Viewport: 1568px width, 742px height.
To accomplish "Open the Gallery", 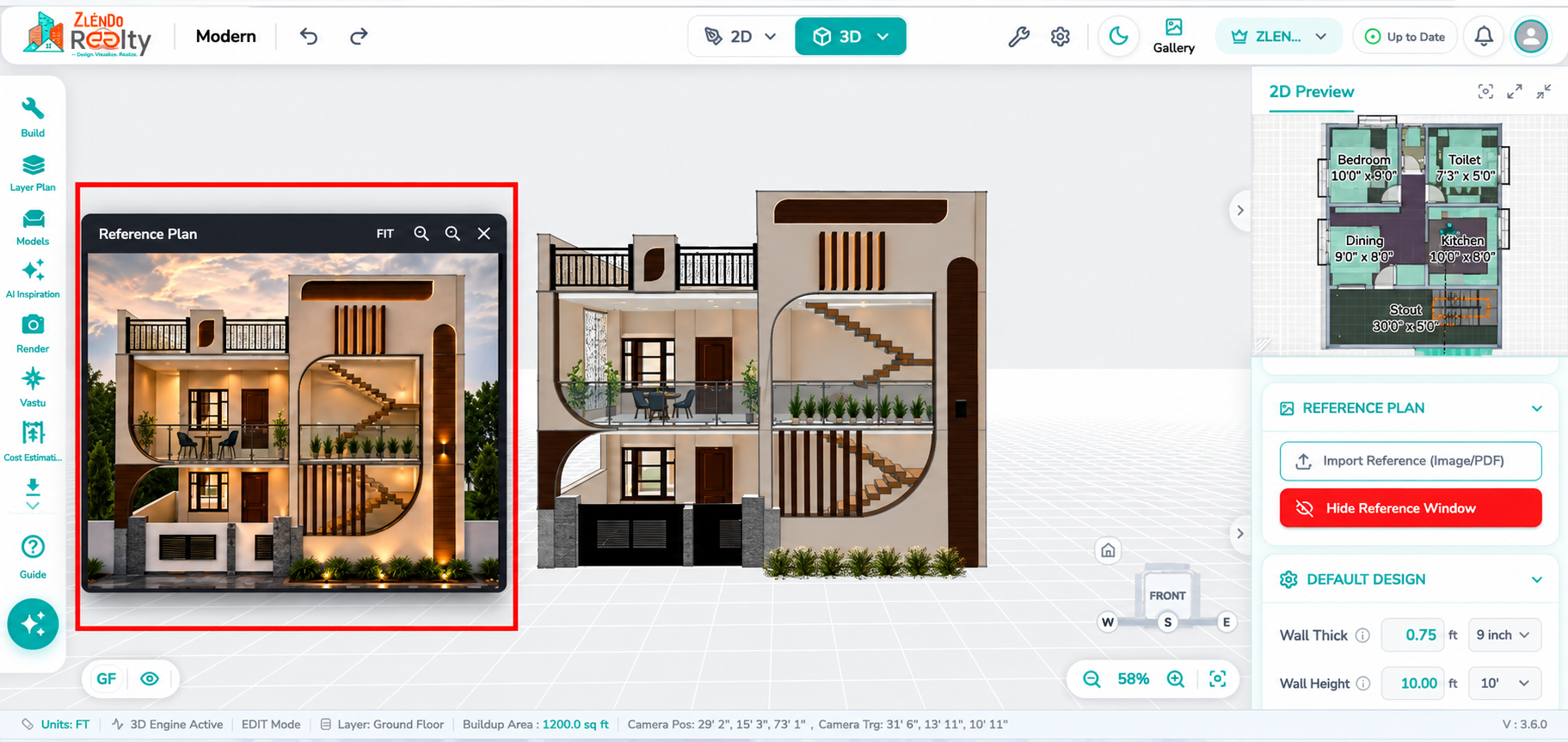I will (1174, 36).
